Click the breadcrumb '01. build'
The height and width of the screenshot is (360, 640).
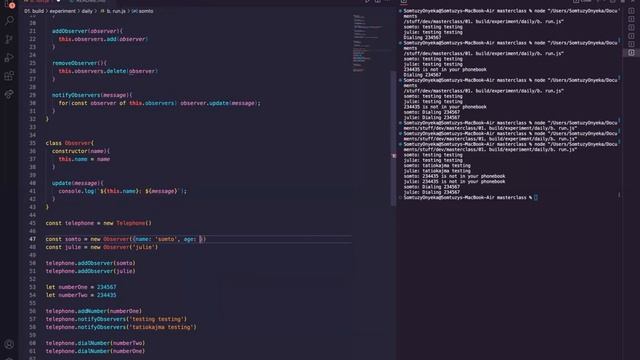point(34,11)
